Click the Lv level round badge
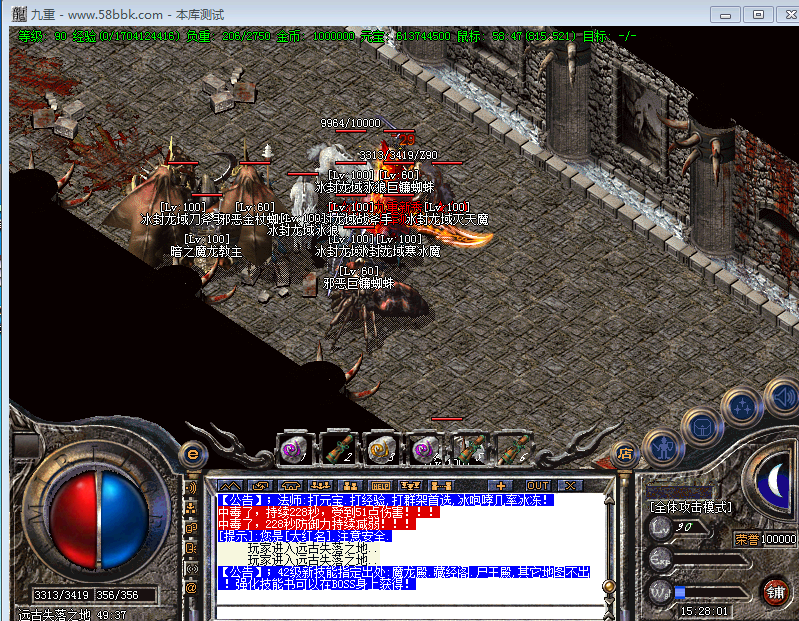799x621 pixels. [660, 527]
